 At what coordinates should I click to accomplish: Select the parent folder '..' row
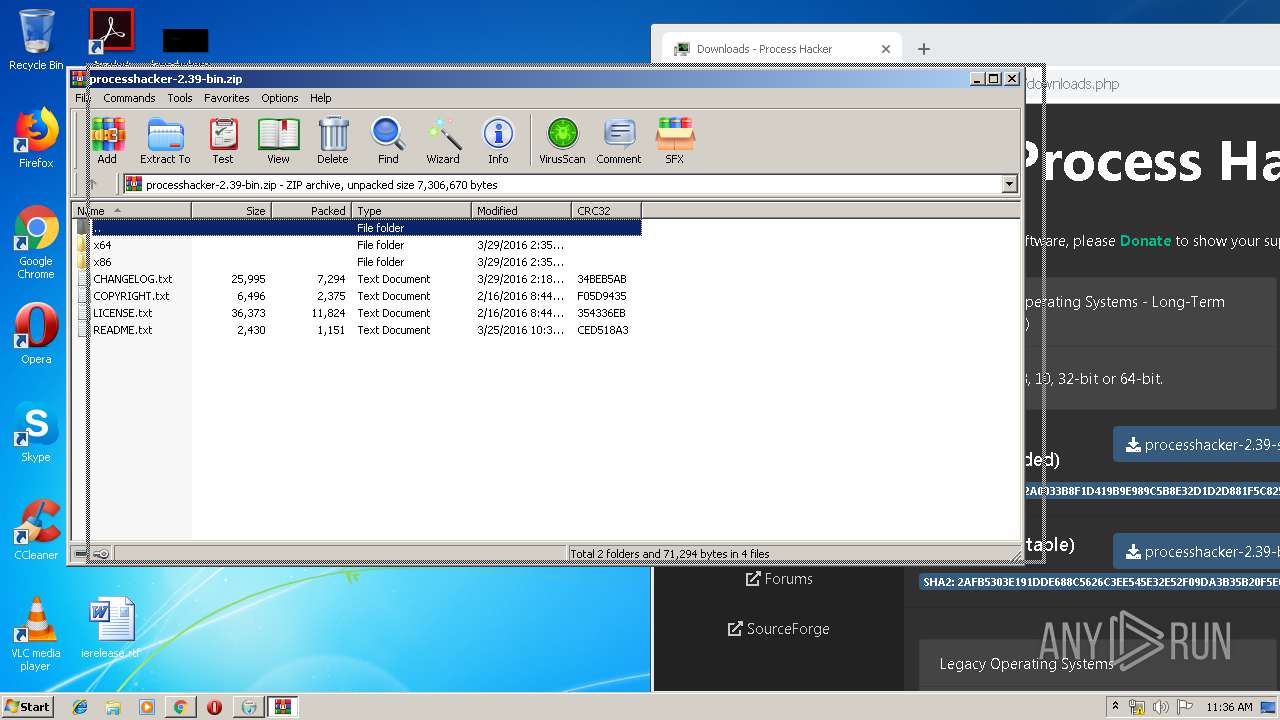[358, 228]
